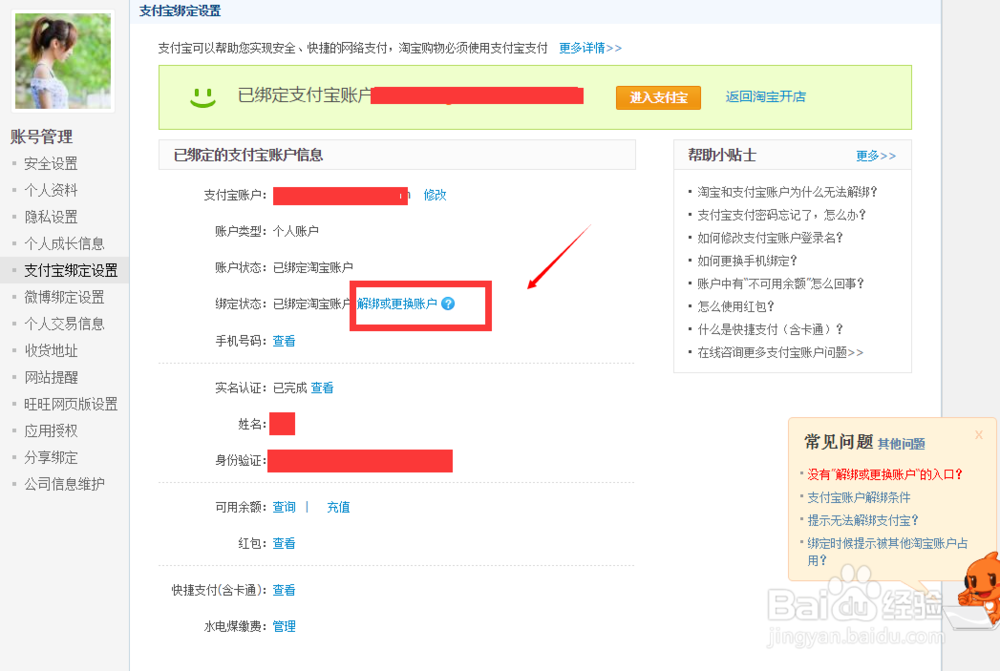Click the 进入支付宝 button
The image size is (1000, 671).
pyautogui.click(x=657, y=98)
